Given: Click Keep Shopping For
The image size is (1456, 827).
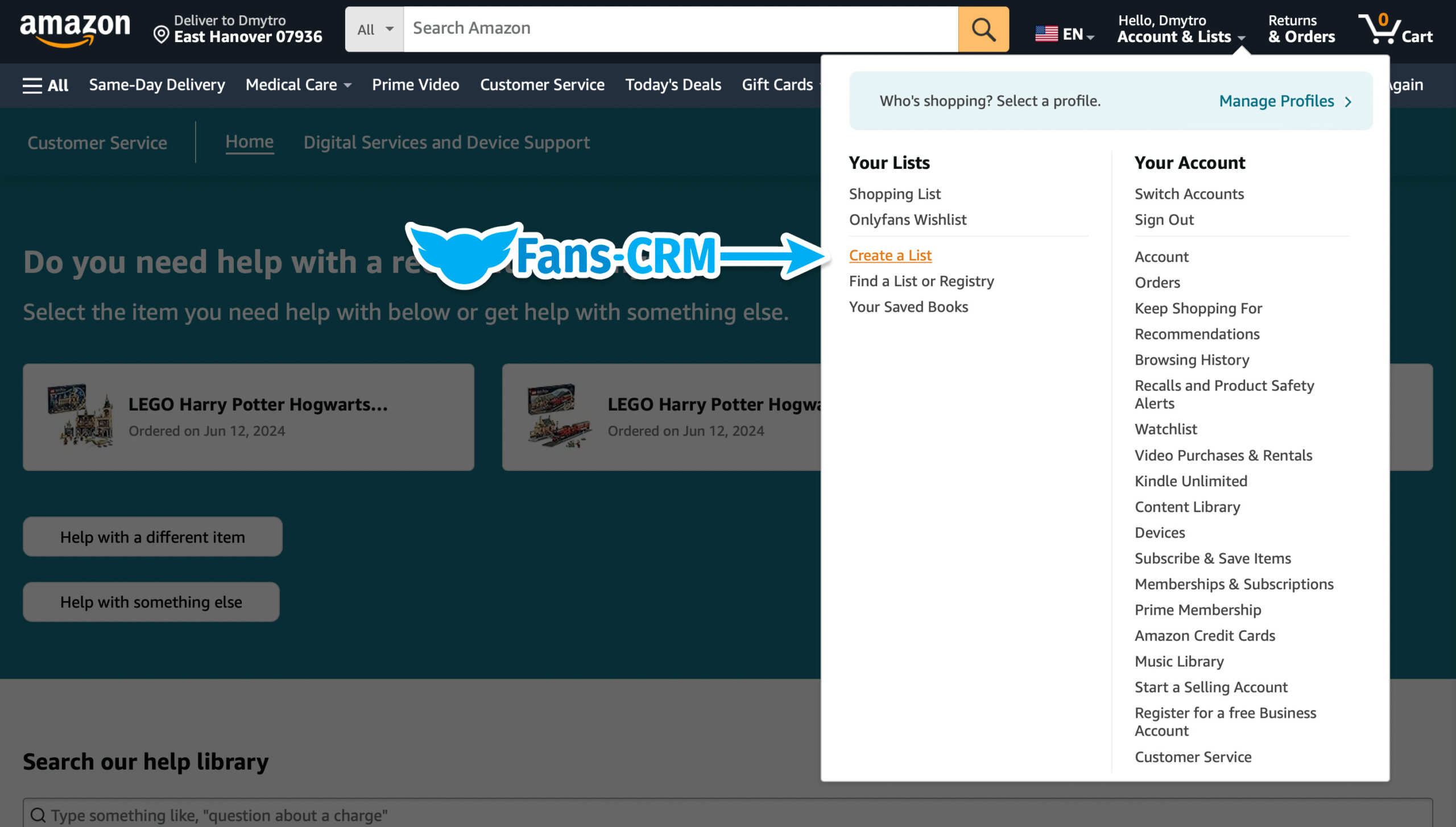Looking at the screenshot, I should pyautogui.click(x=1198, y=308).
